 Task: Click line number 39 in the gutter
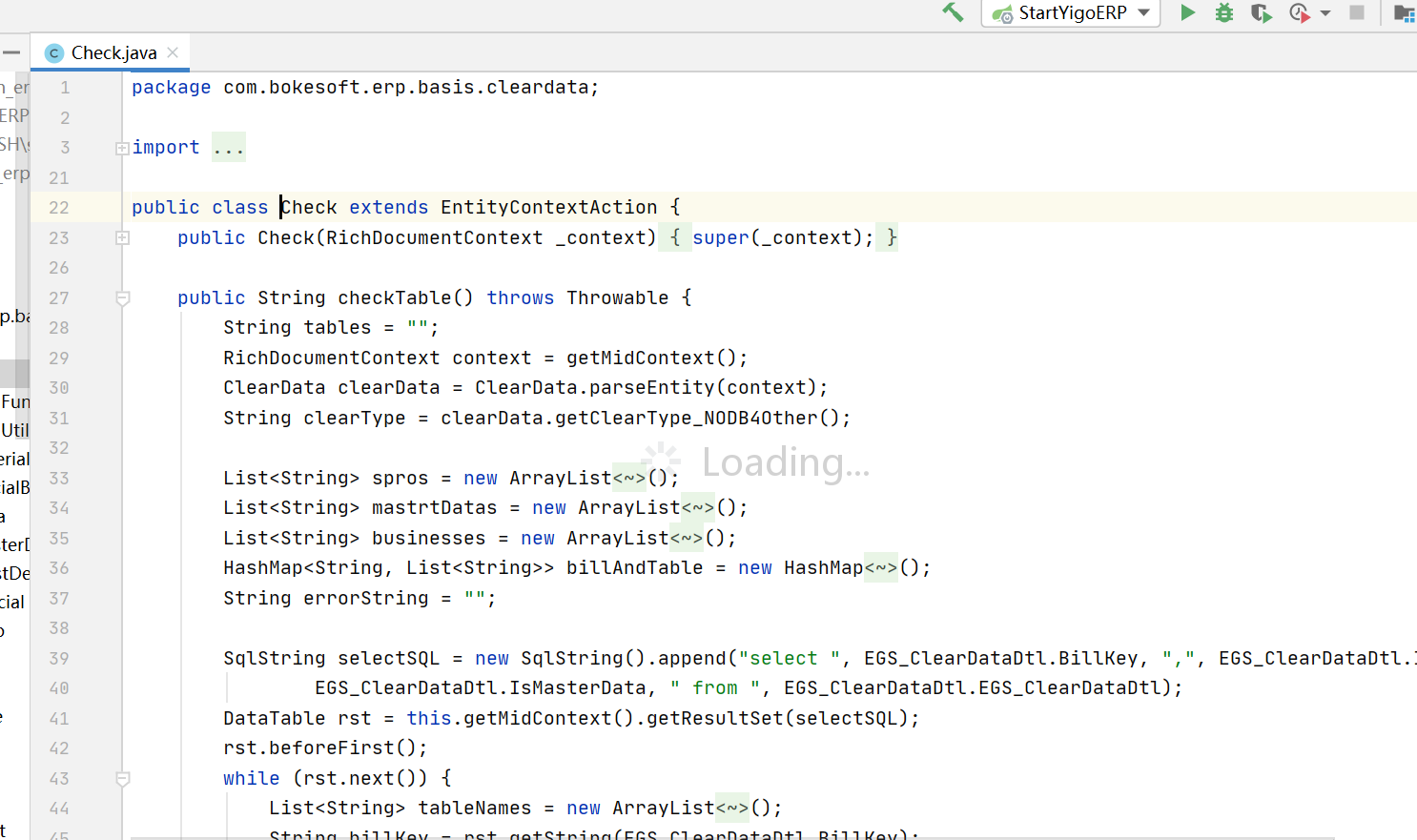[x=59, y=658]
